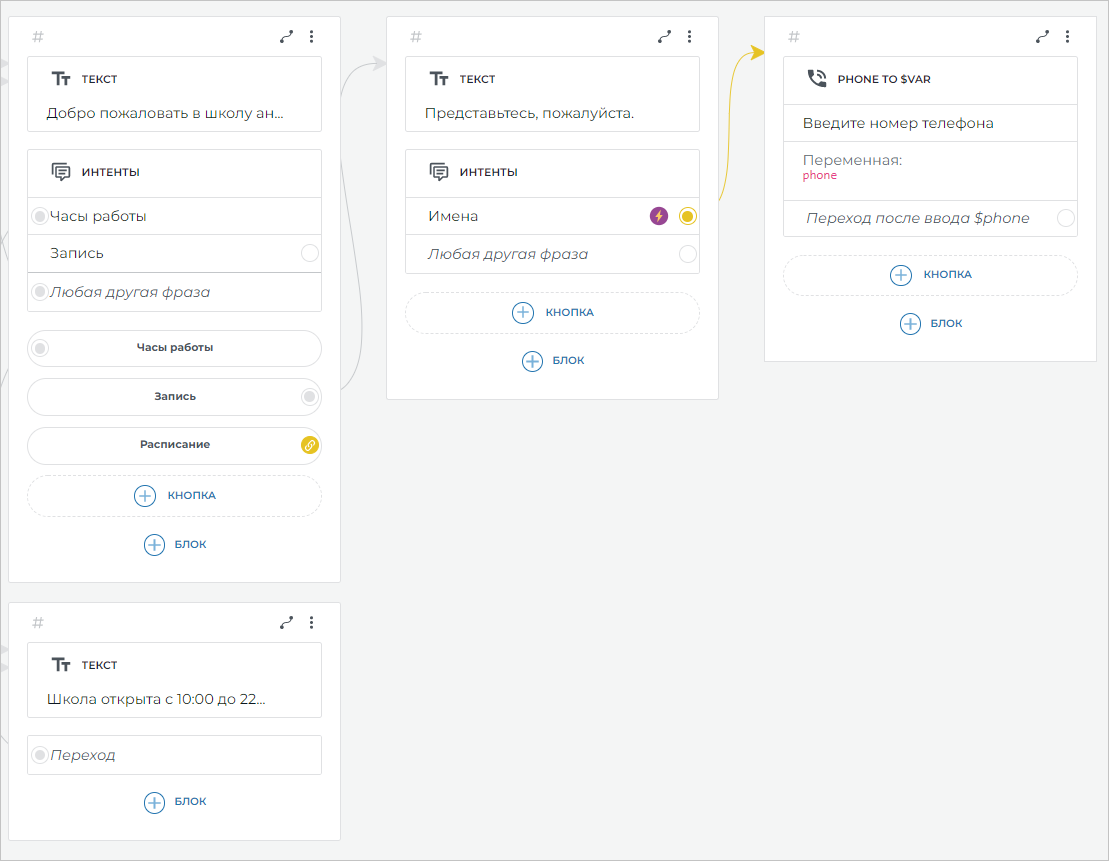Click the Запись pill button
This screenshot has height=861, width=1109.
174,397
